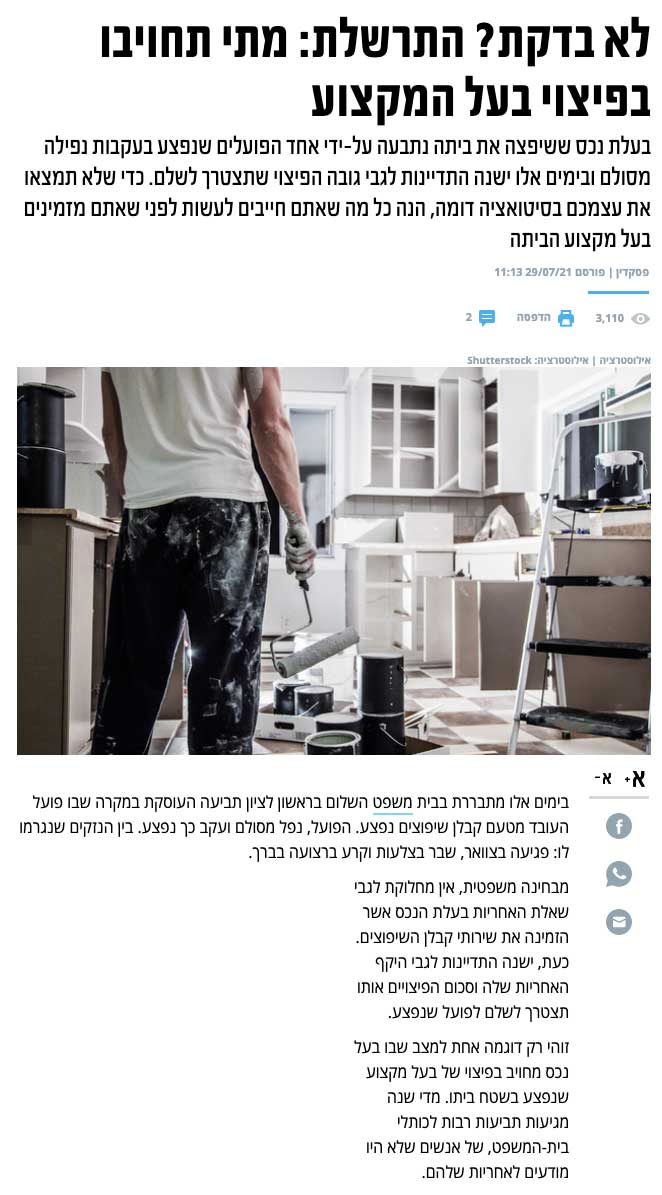This screenshot has width=662, height=1195.
Task: Send the article by email icon
Action: click(x=619, y=922)
